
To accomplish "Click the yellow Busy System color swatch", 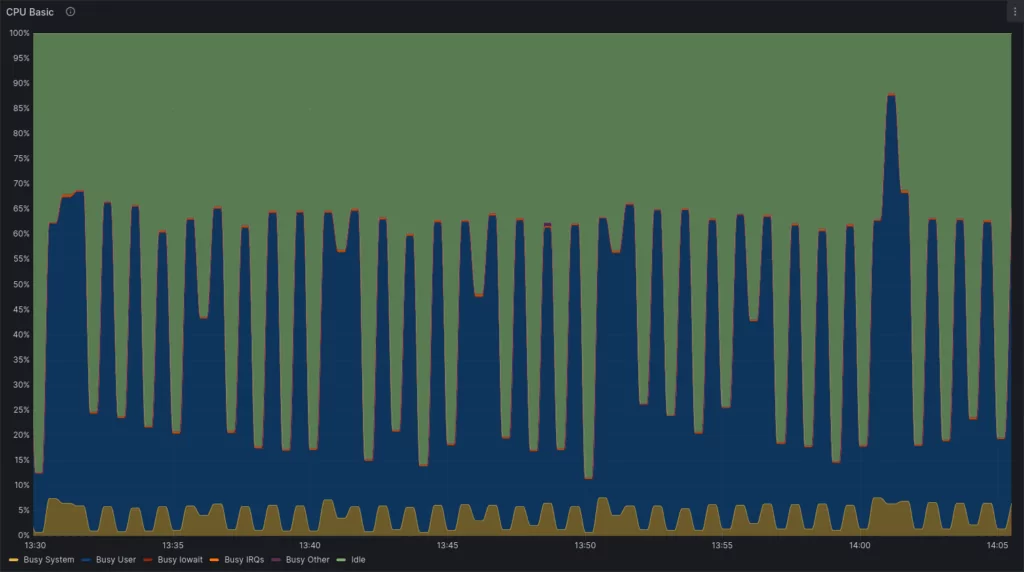I will tap(14, 560).
